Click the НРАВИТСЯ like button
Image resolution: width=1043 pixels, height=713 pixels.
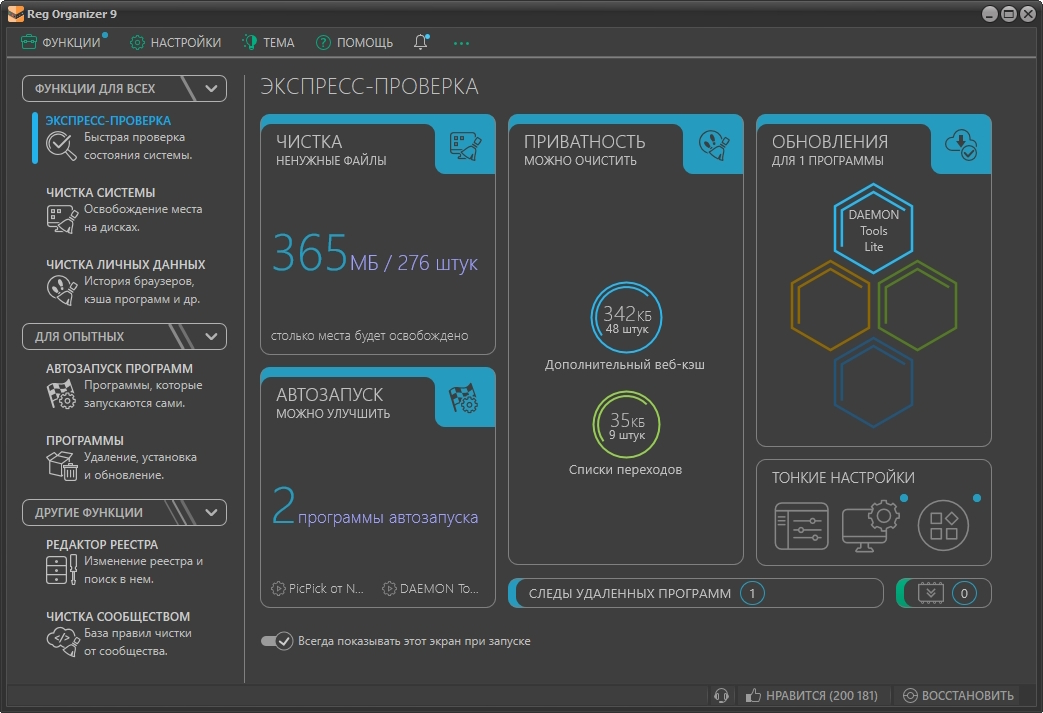(810, 696)
